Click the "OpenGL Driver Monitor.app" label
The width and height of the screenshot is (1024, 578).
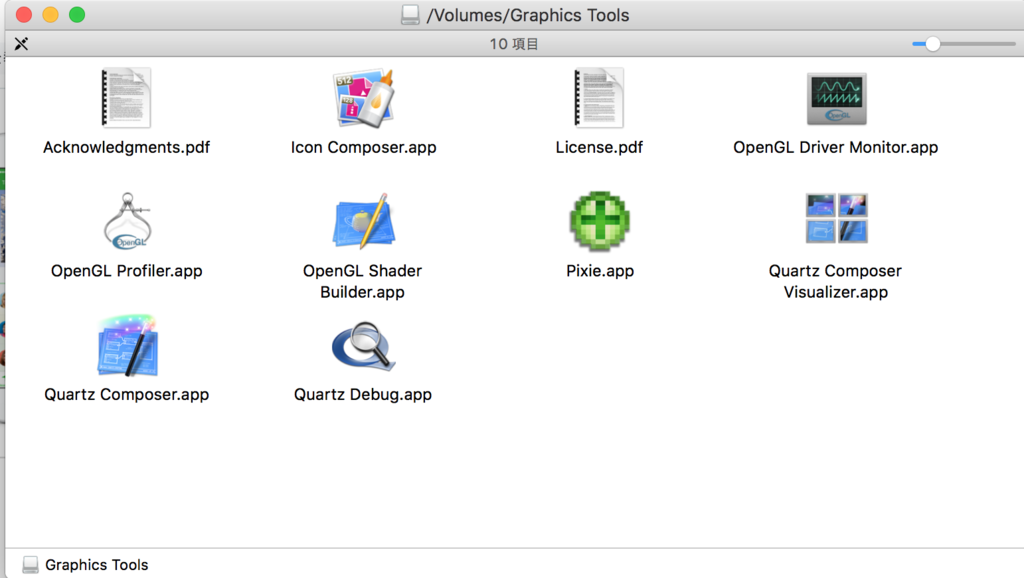point(836,148)
